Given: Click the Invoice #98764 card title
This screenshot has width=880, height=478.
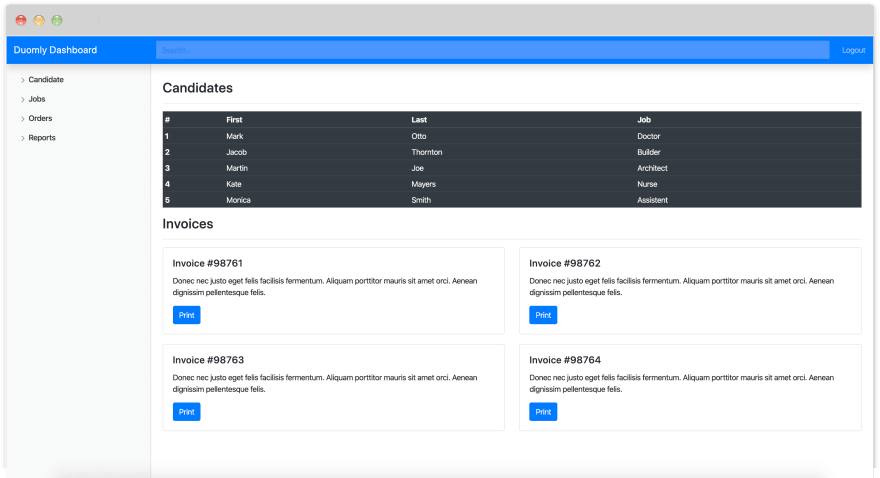Looking at the screenshot, I should coord(565,360).
